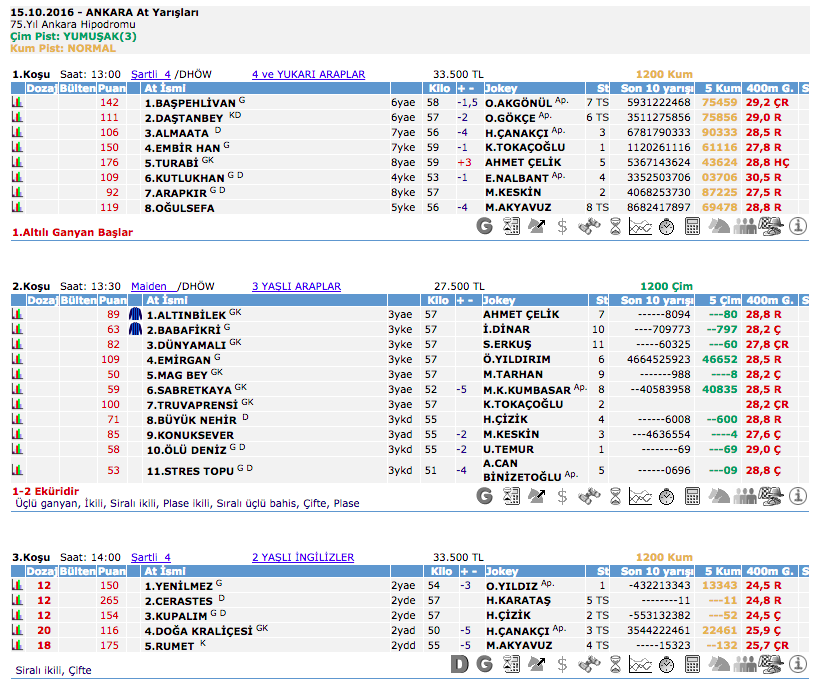The image size is (824, 690).
Task: Click the D icon under race 3
Action: click(x=459, y=662)
